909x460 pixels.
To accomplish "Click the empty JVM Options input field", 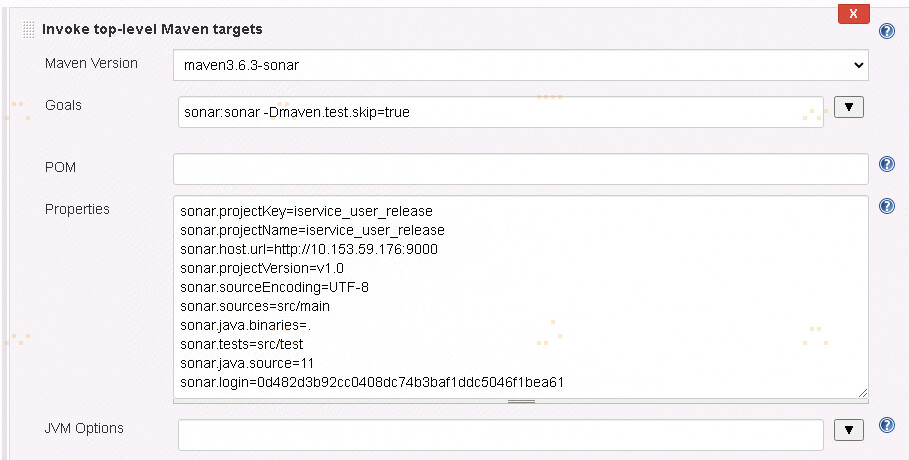I will pyautogui.click(x=501, y=434).
